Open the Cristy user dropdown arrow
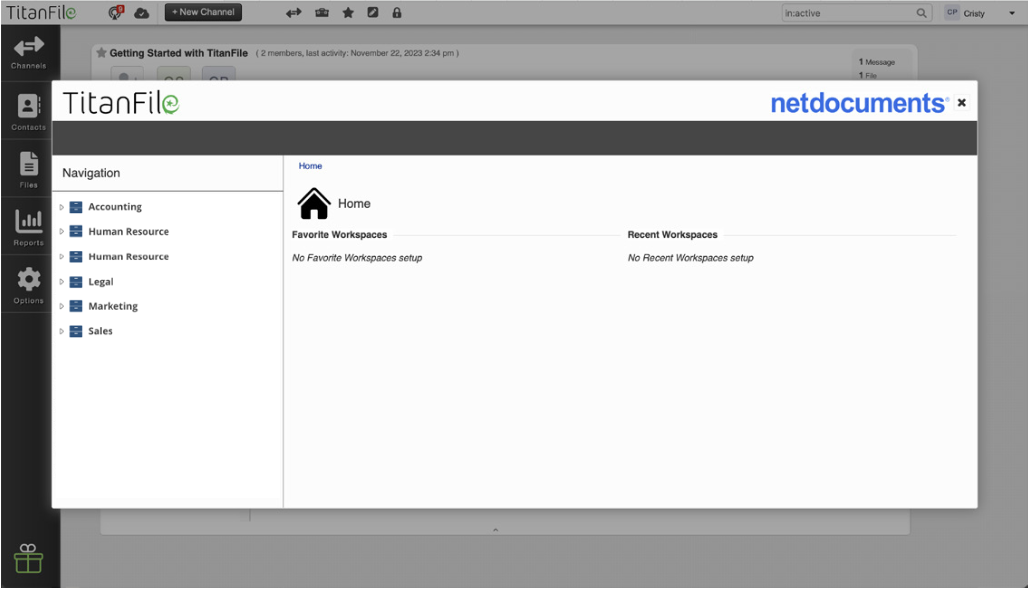 1012,13
